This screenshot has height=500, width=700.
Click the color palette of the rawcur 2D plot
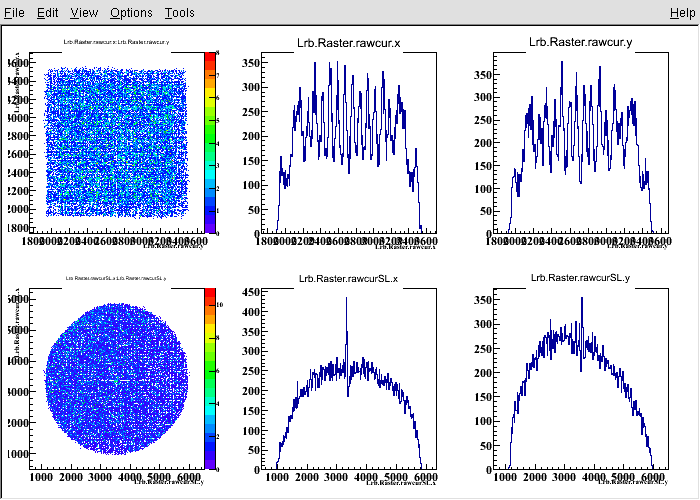(x=210, y=143)
